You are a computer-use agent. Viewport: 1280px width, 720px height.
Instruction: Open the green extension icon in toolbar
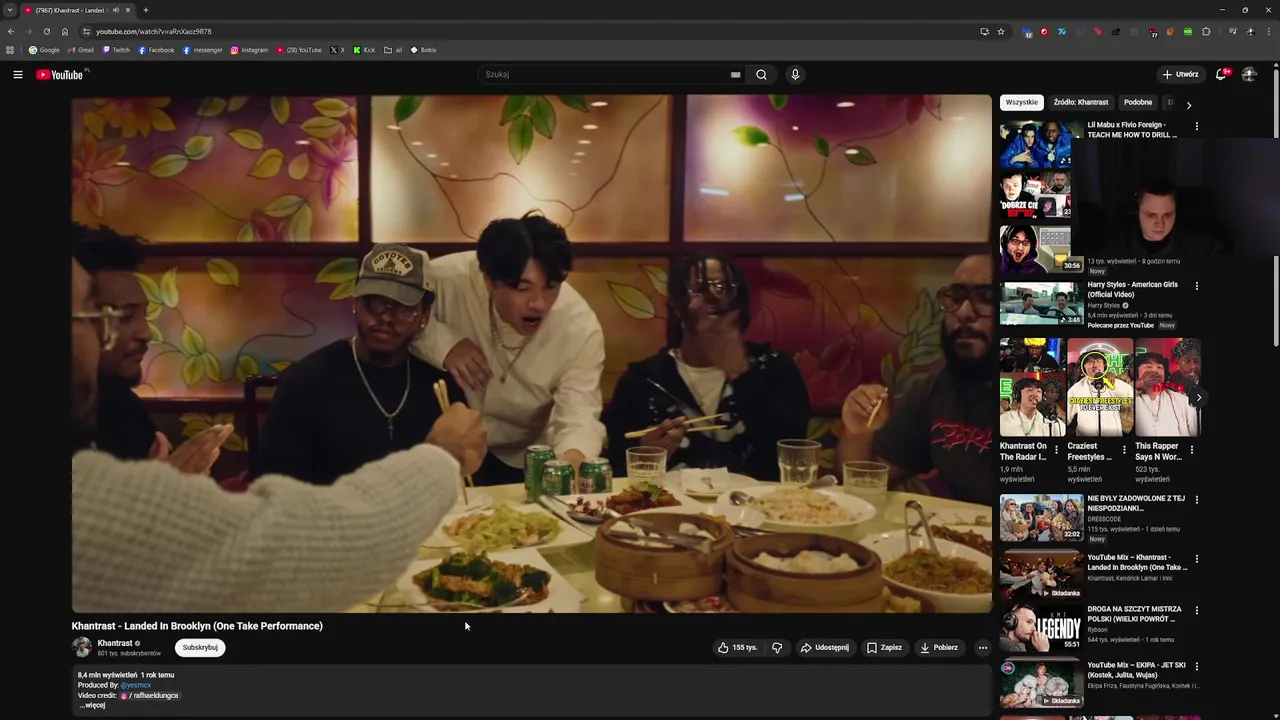(x=1188, y=31)
